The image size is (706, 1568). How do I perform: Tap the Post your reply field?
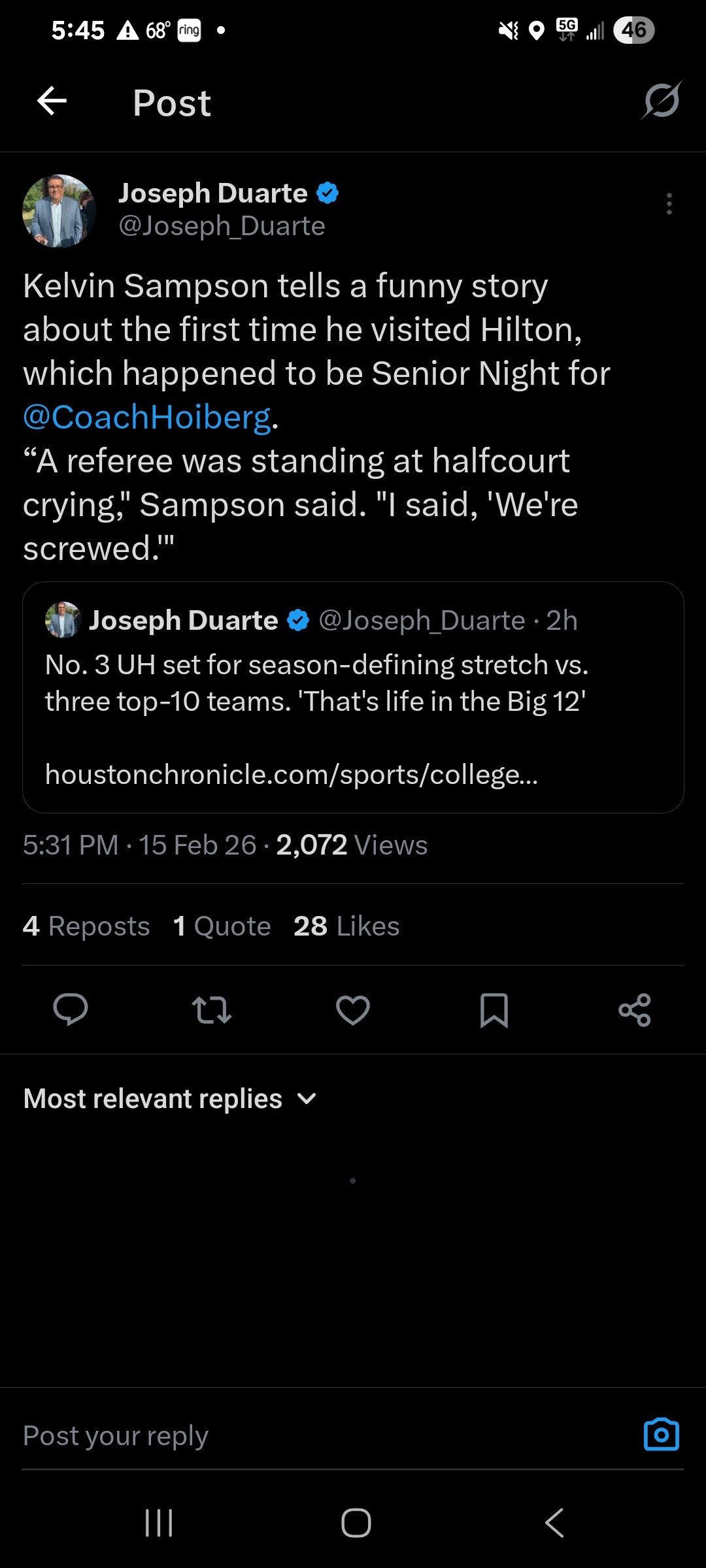click(314, 1435)
